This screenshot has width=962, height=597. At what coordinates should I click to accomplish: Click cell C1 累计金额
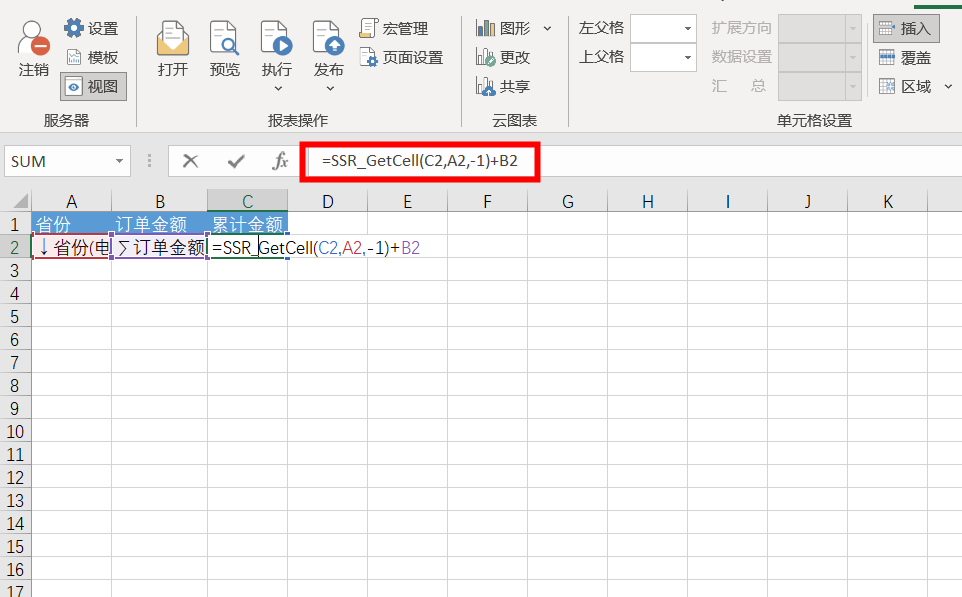coord(248,224)
